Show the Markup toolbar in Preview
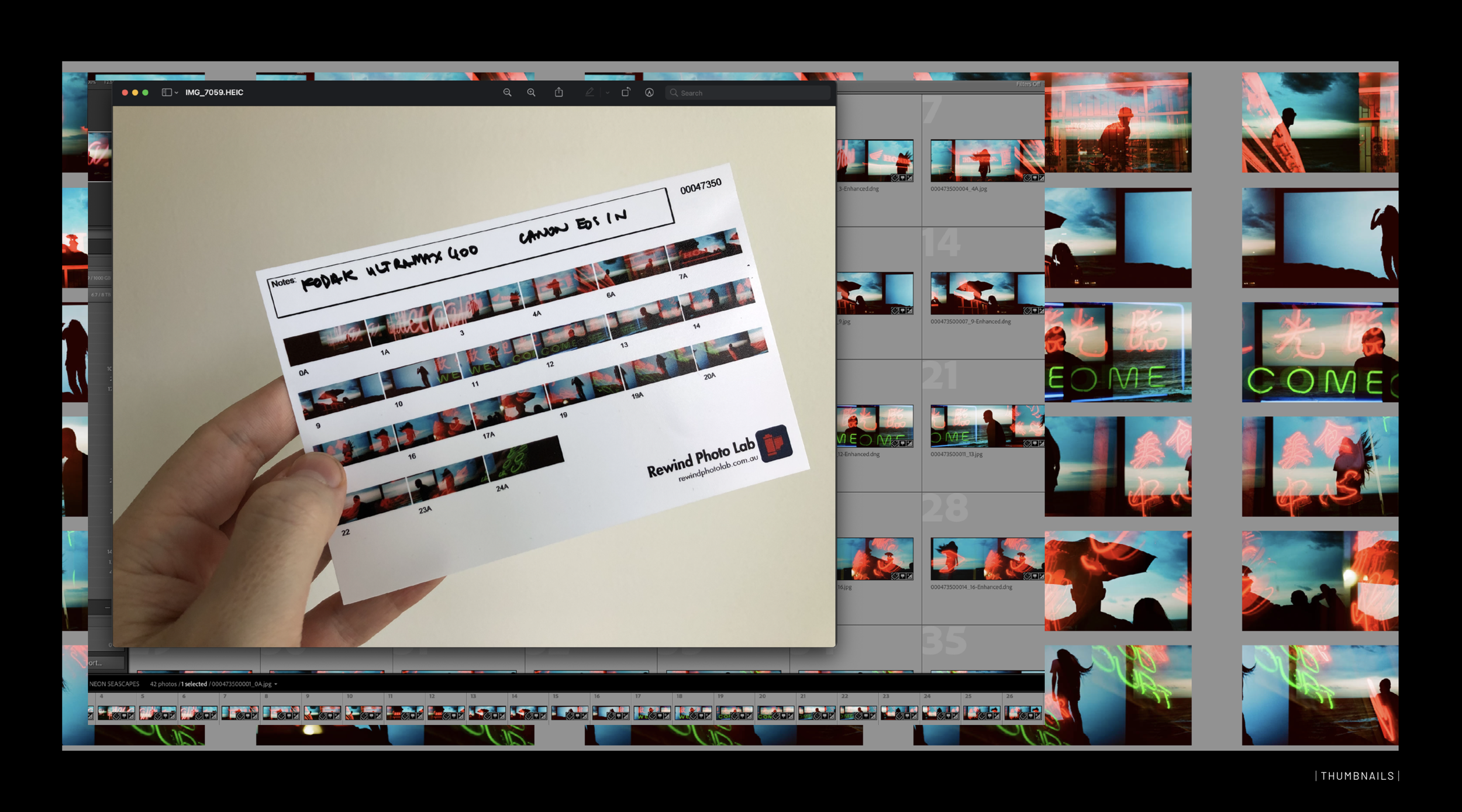The width and height of the screenshot is (1462, 812). (649, 92)
